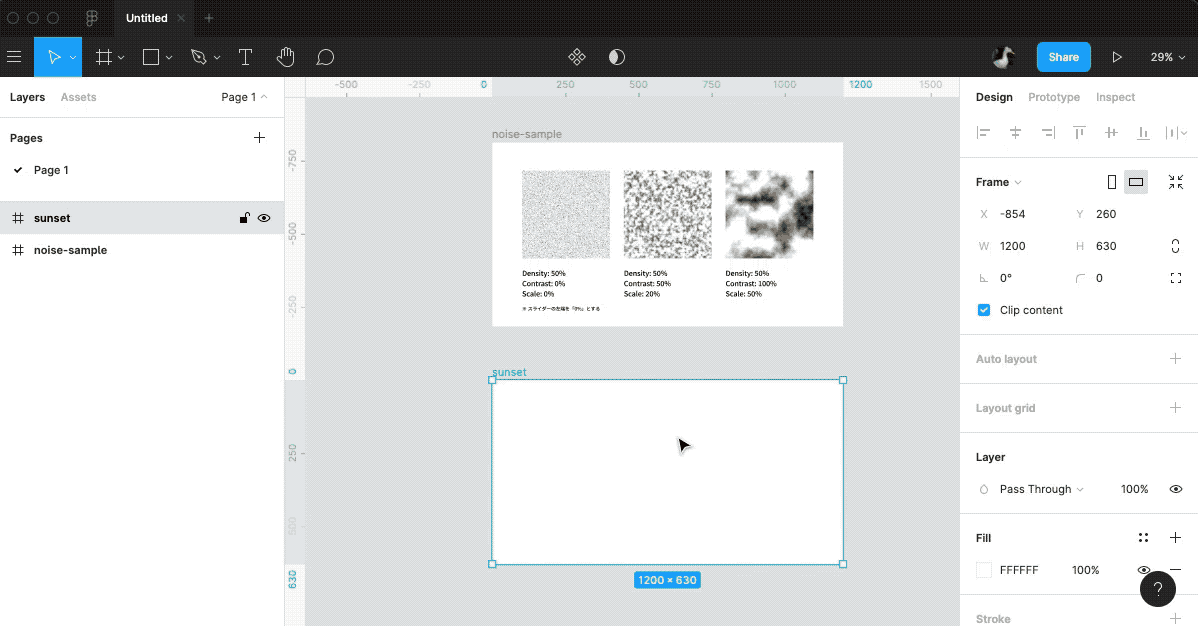Add a Layout grid
The height and width of the screenshot is (626, 1198).
coord(1176,407)
